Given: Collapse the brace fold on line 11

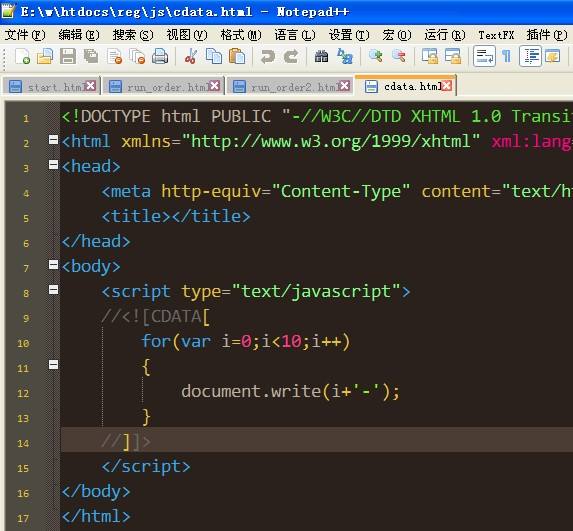Looking at the screenshot, I should (53, 364).
